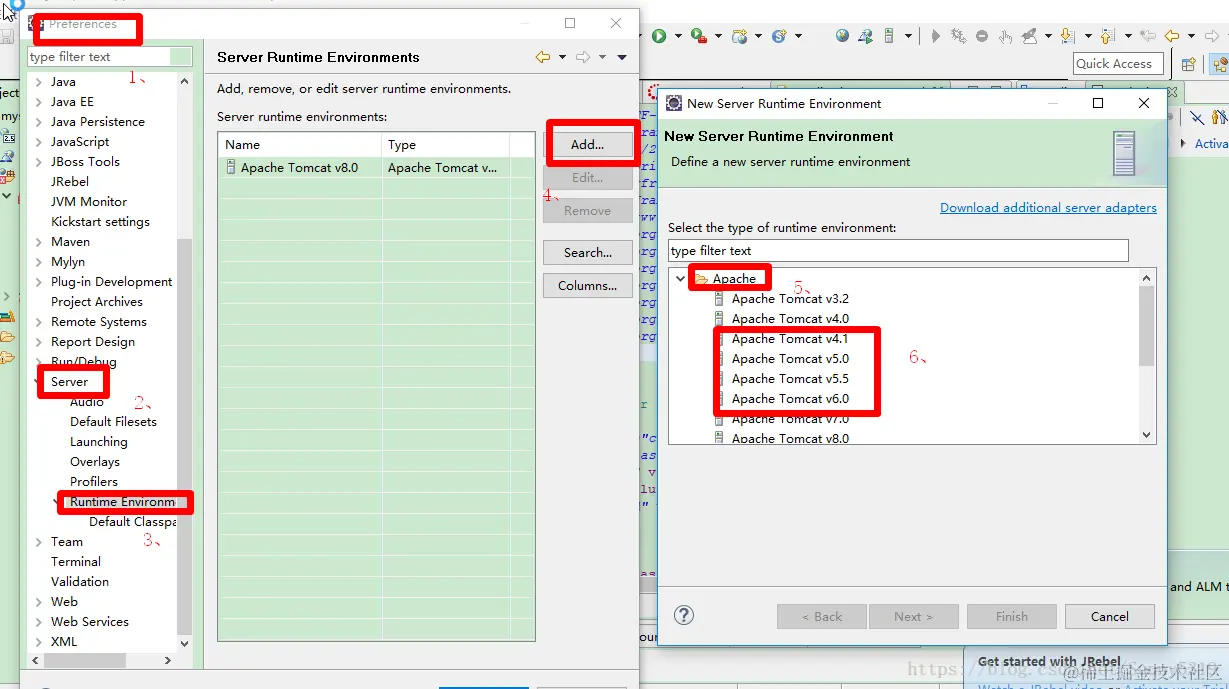Click the Search... button
The height and width of the screenshot is (689, 1229).
coord(588,252)
